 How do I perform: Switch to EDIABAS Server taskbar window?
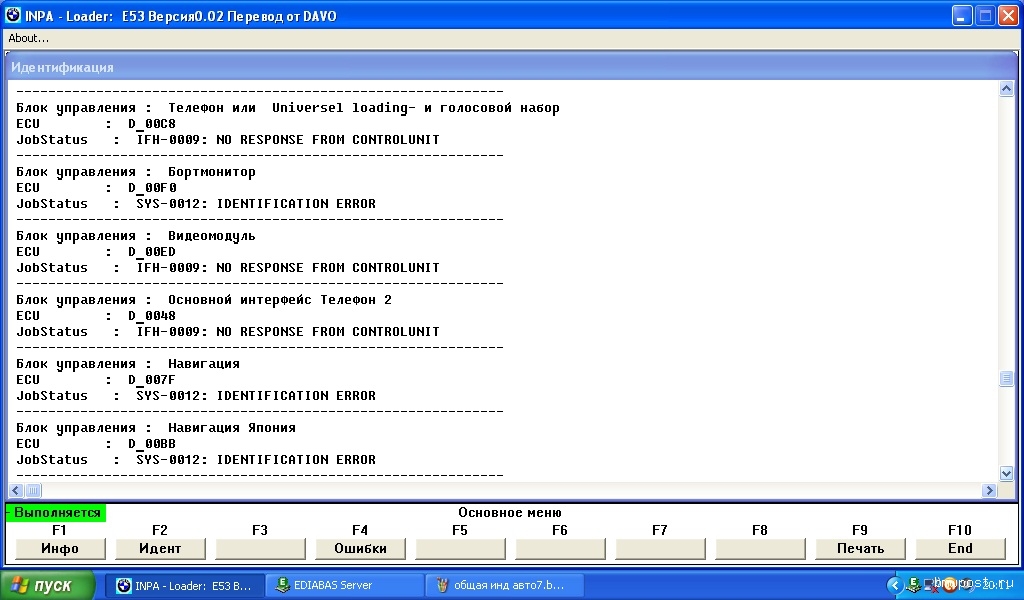pyautogui.click(x=345, y=585)
